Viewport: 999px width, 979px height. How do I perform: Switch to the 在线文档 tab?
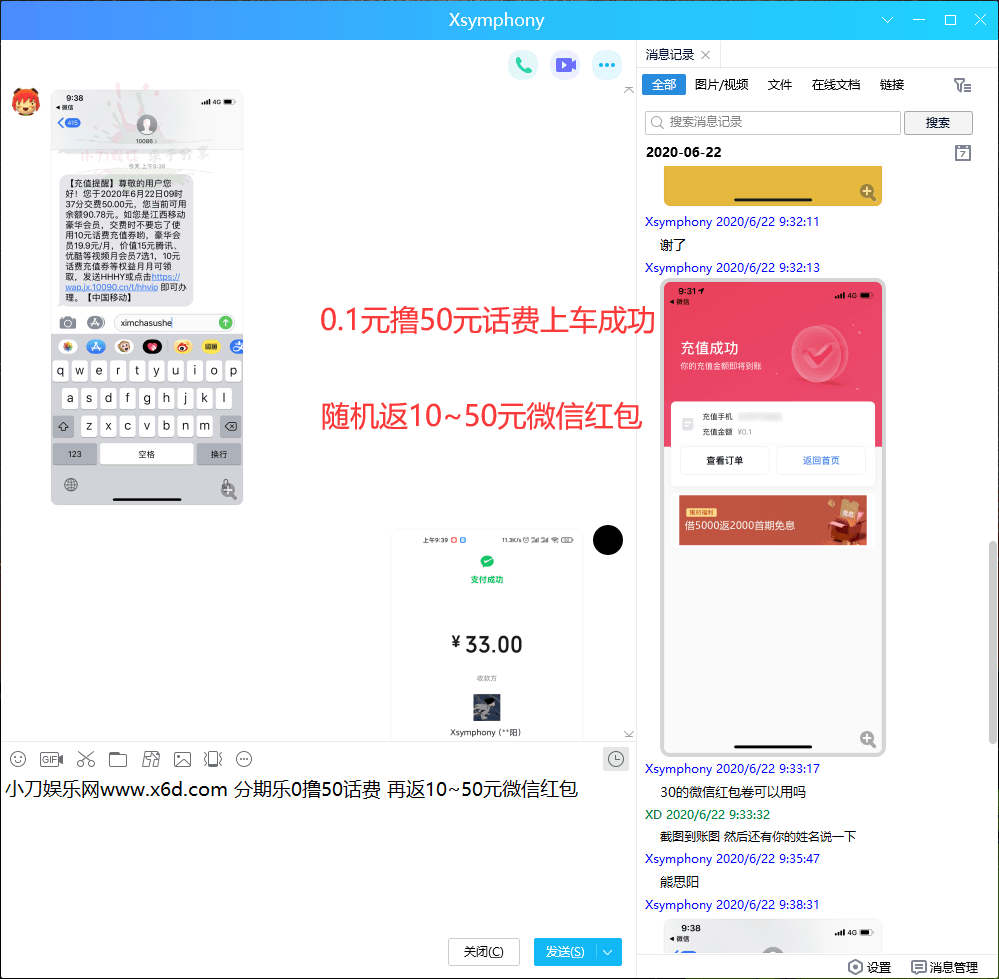[835, 85]
